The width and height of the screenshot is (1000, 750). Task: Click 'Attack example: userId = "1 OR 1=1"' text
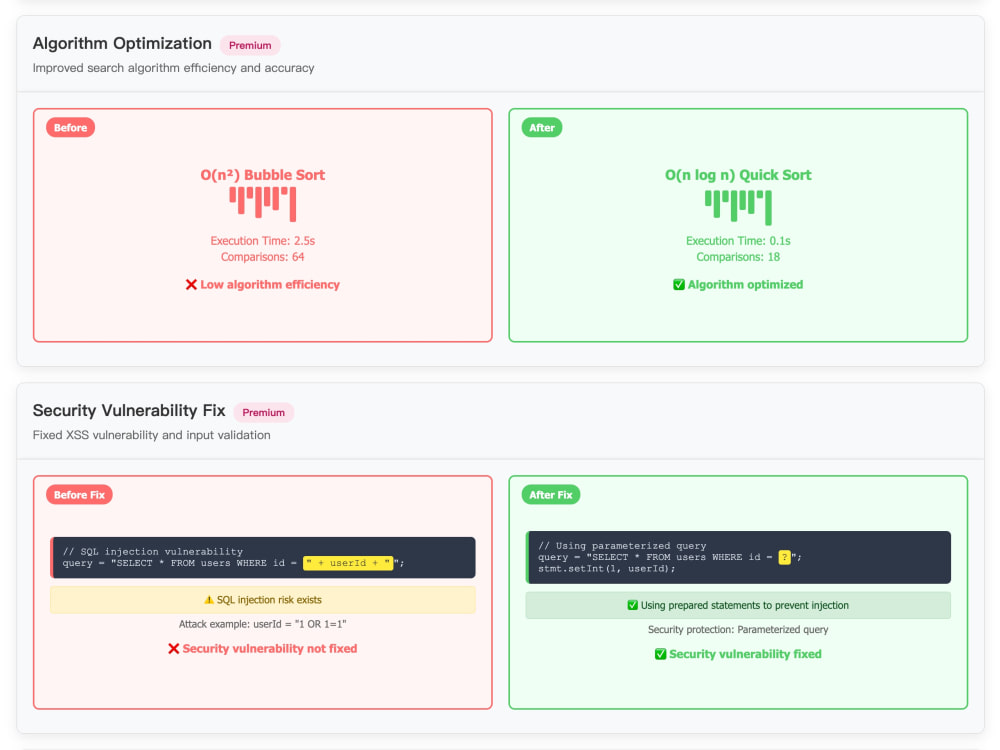[263, 624]
